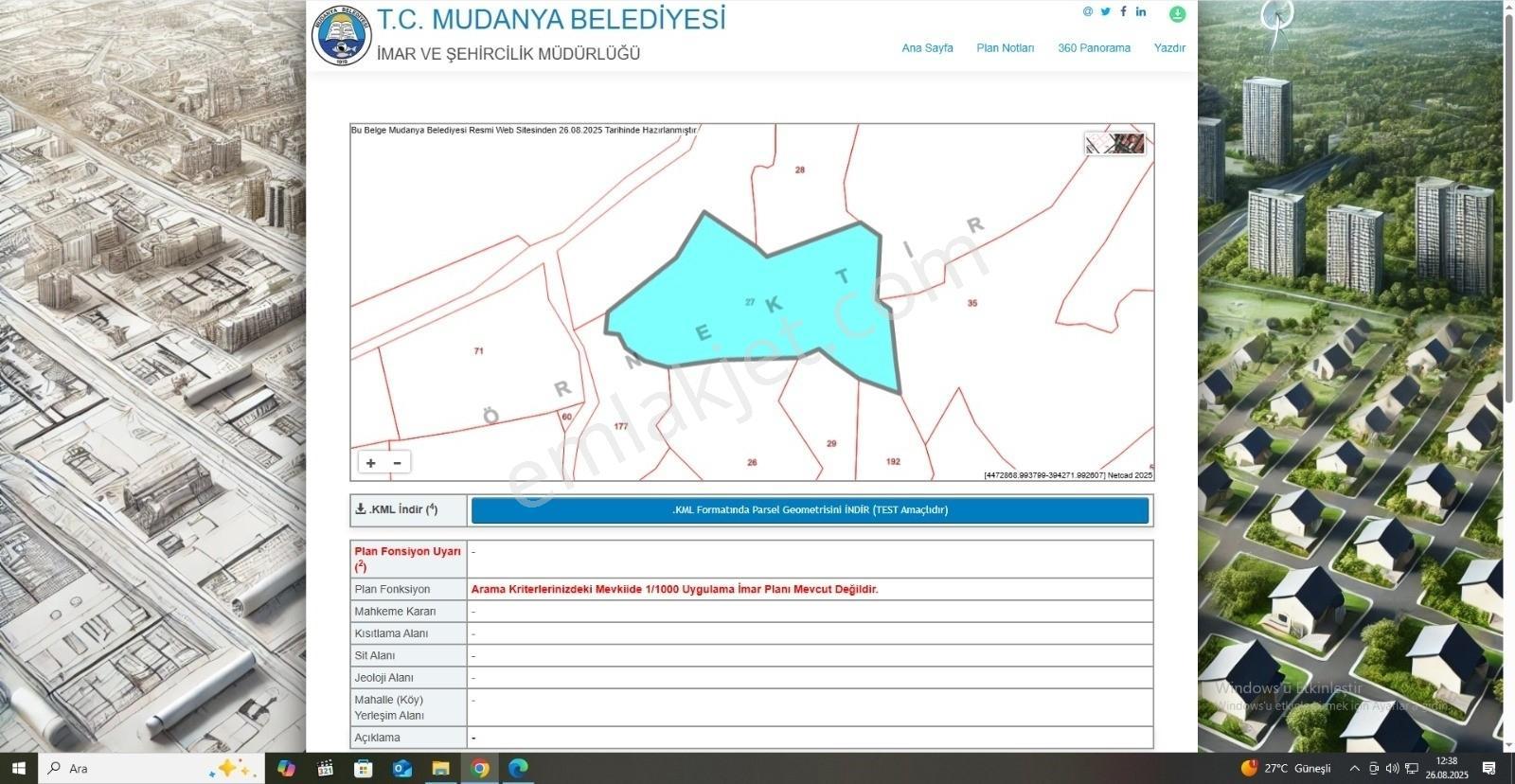Click the green download icon
The image size is (1515, 784).
pyautogui.click(x=1177, y=14)
